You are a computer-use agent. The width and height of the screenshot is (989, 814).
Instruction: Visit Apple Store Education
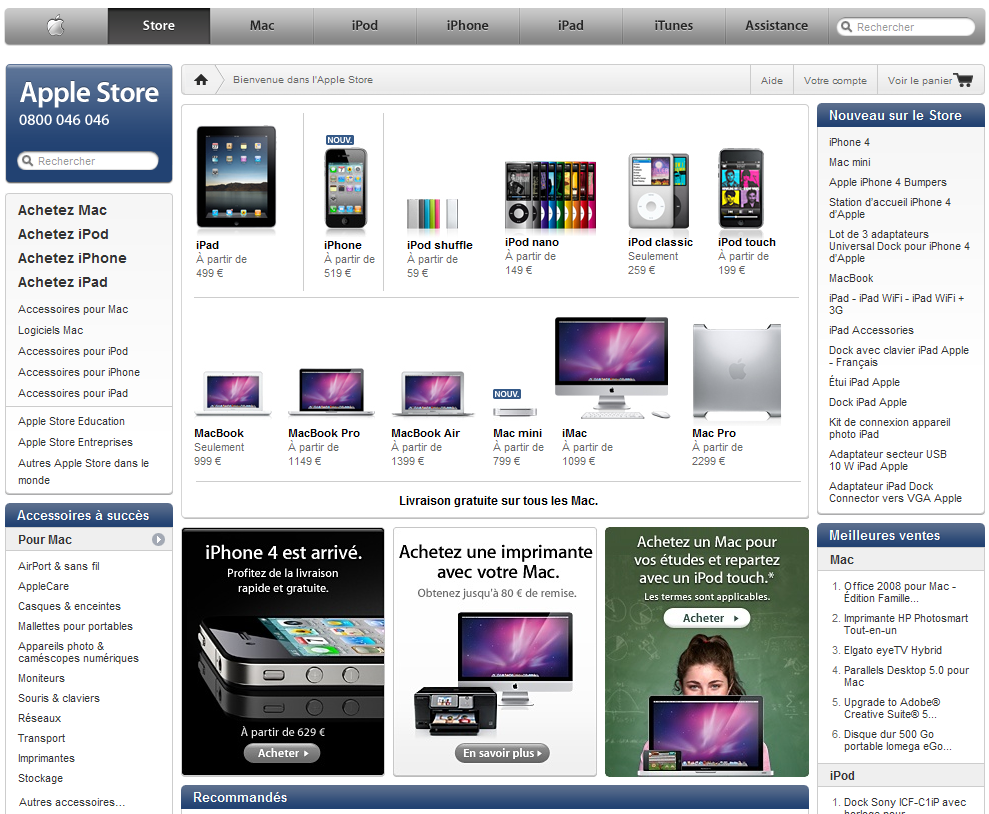tap(71, 421)
